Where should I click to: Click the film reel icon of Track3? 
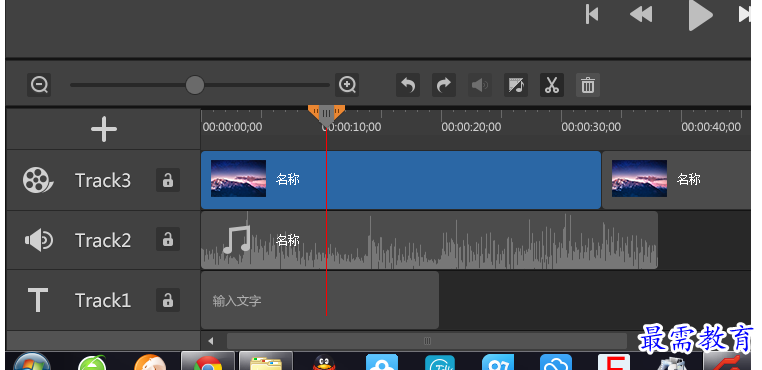pyautogui.click(x=38, y=180)
